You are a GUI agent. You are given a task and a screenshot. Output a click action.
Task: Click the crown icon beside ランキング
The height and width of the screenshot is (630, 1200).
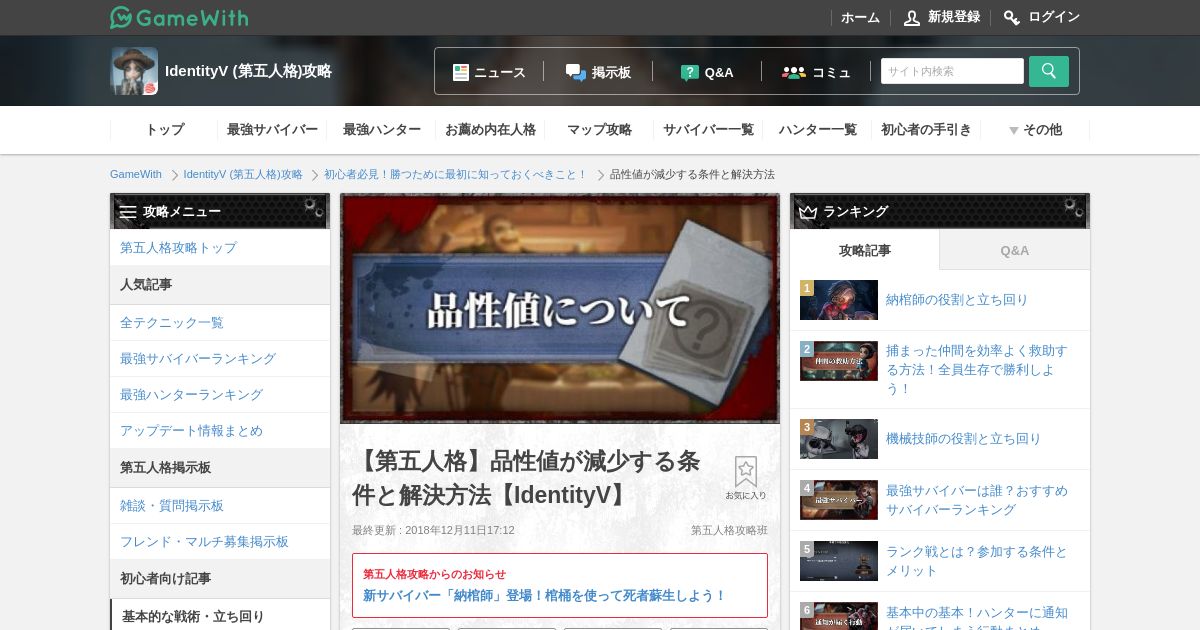coord(808,212)
